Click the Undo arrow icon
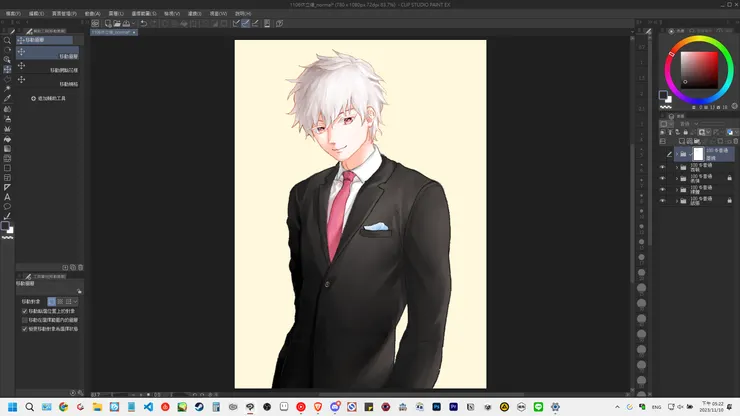740x416 pixels. pyautogui.click(x=144, y=23)
